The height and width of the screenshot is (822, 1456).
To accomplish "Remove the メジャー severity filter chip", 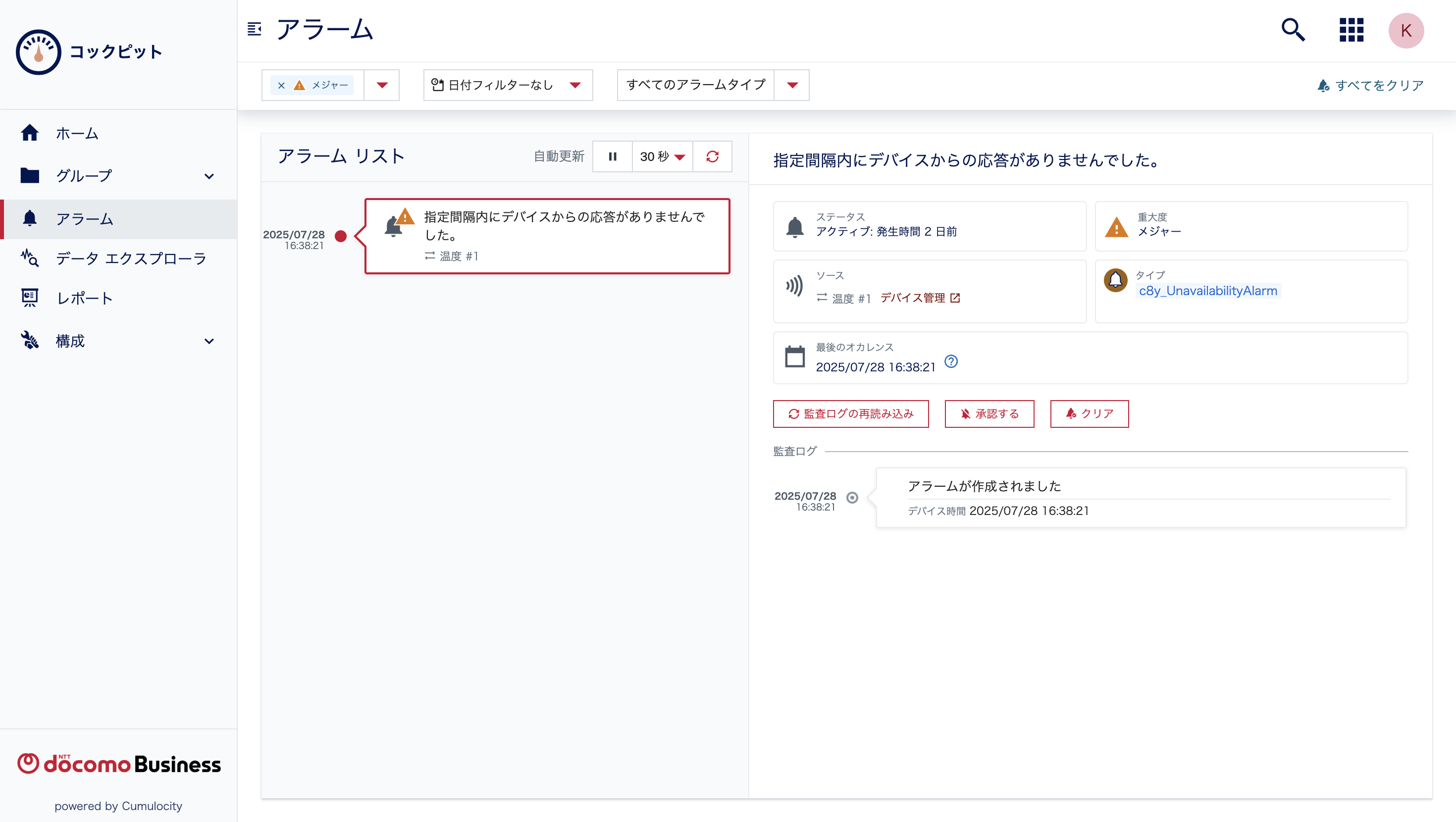I will pyautogui.click(x=281, y=85).
